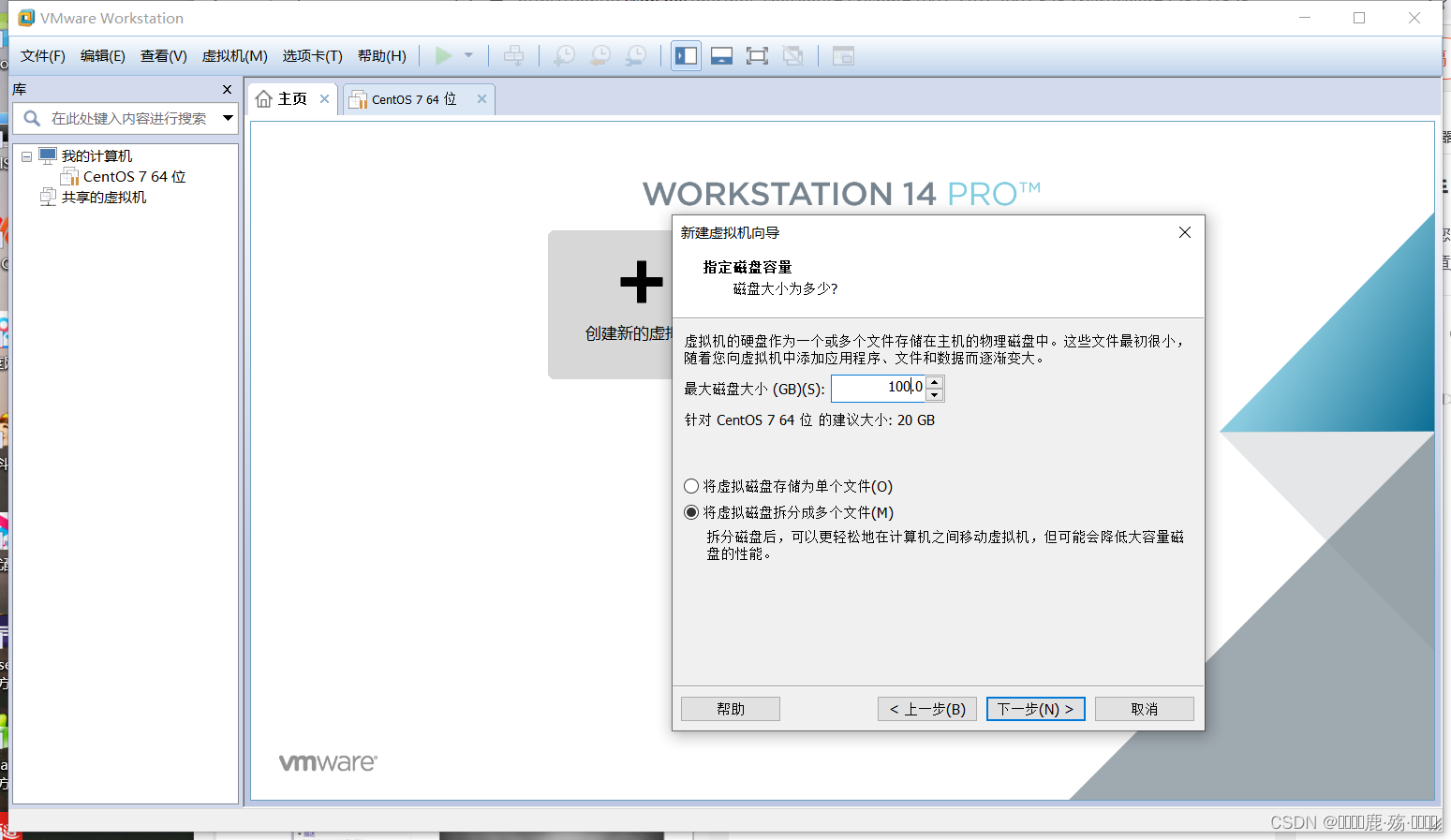
Task: Click the CentOS VM icon in library tree
Action: click(69, 177)
